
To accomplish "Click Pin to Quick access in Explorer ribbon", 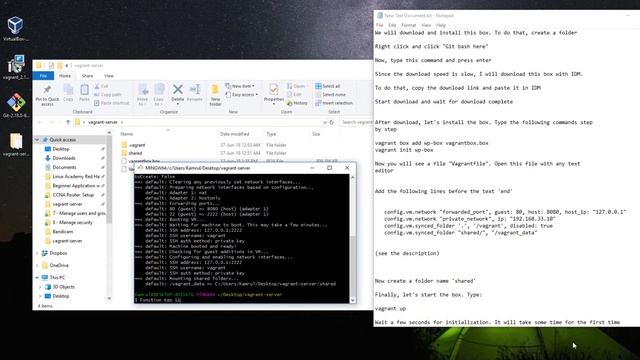I will pos(47,96).
